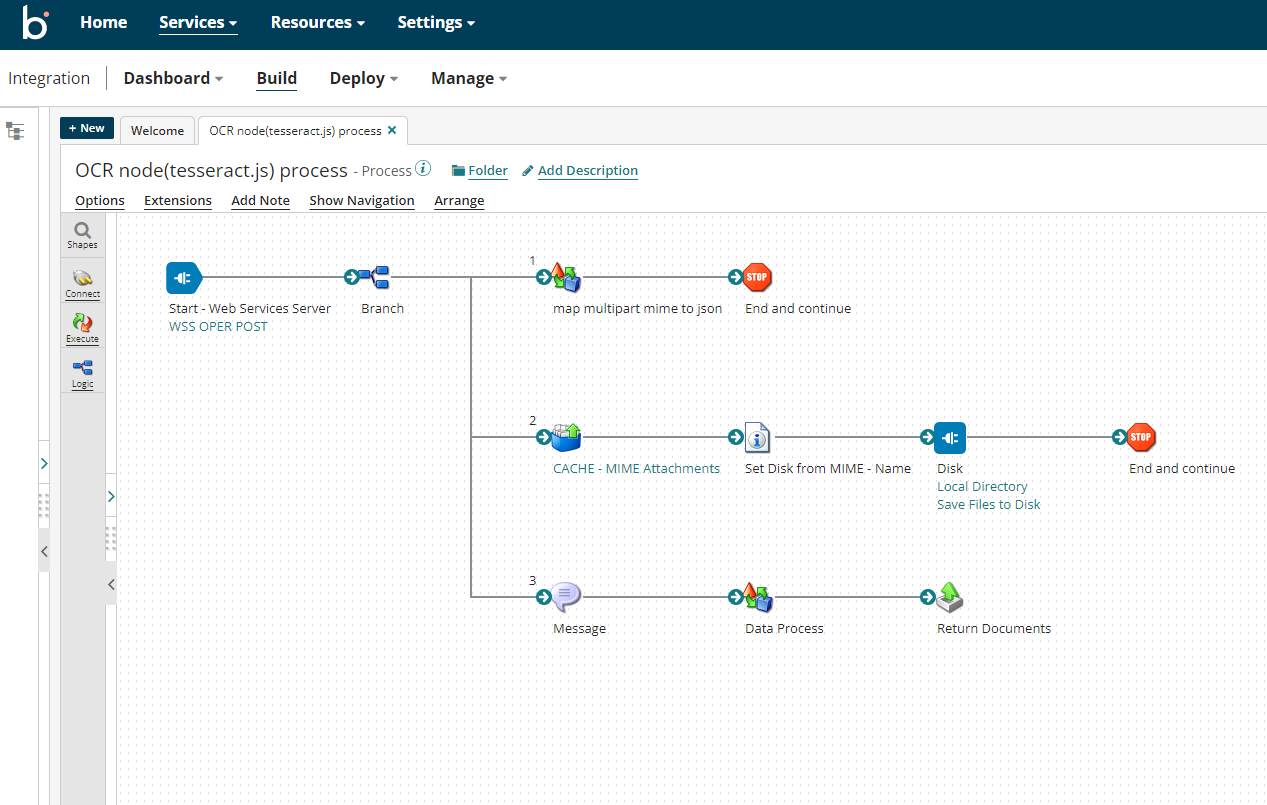
Task: Select the Start - Web Services Server shape
Action: point(183,277)
